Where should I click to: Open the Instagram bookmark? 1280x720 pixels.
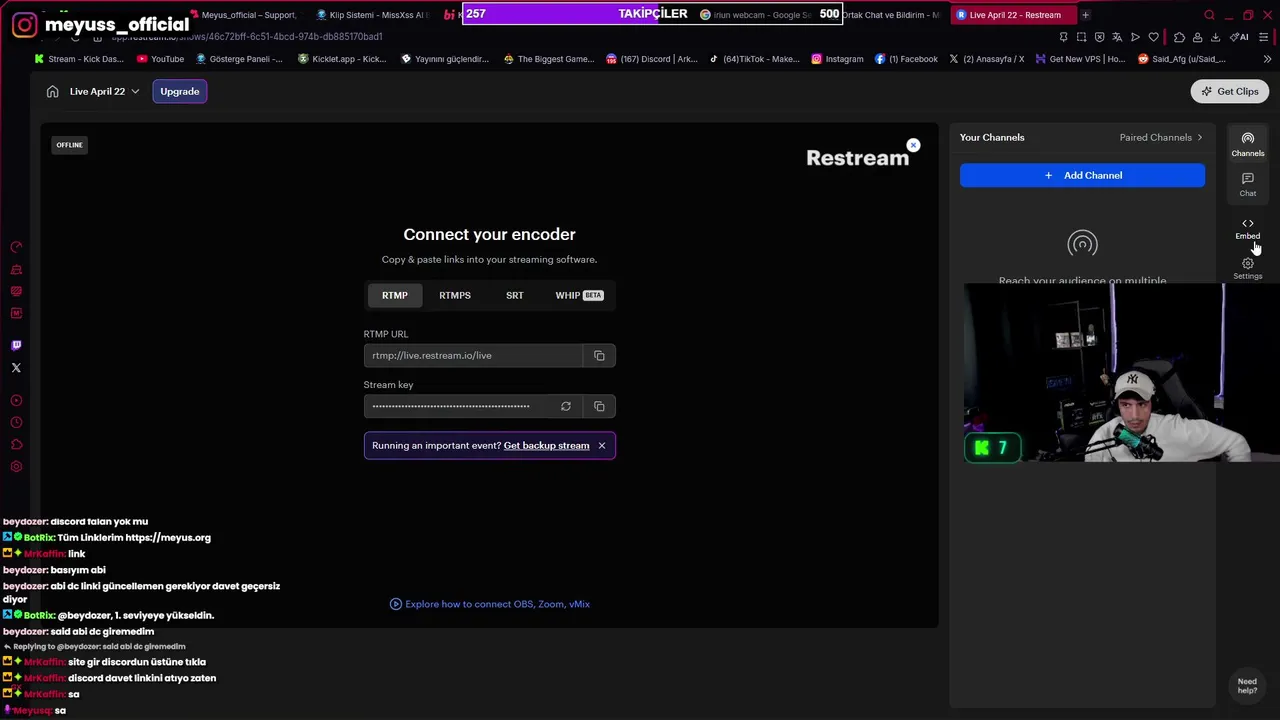coord(837,59)
